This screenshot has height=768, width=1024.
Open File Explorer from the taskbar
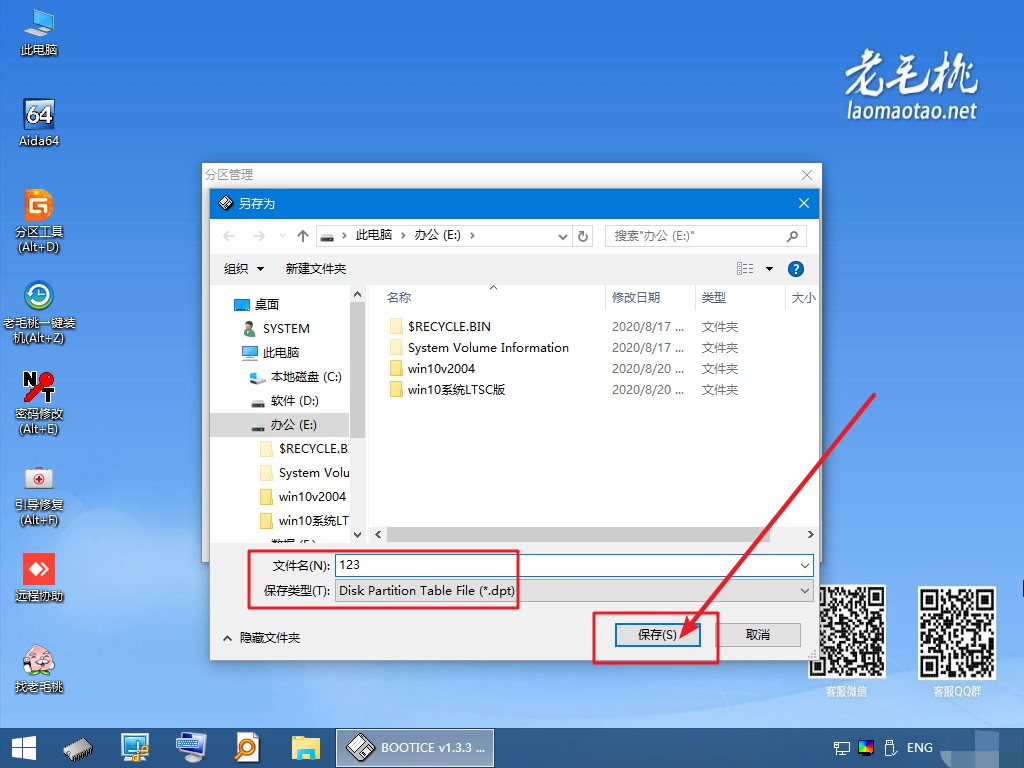coord(306,748)
